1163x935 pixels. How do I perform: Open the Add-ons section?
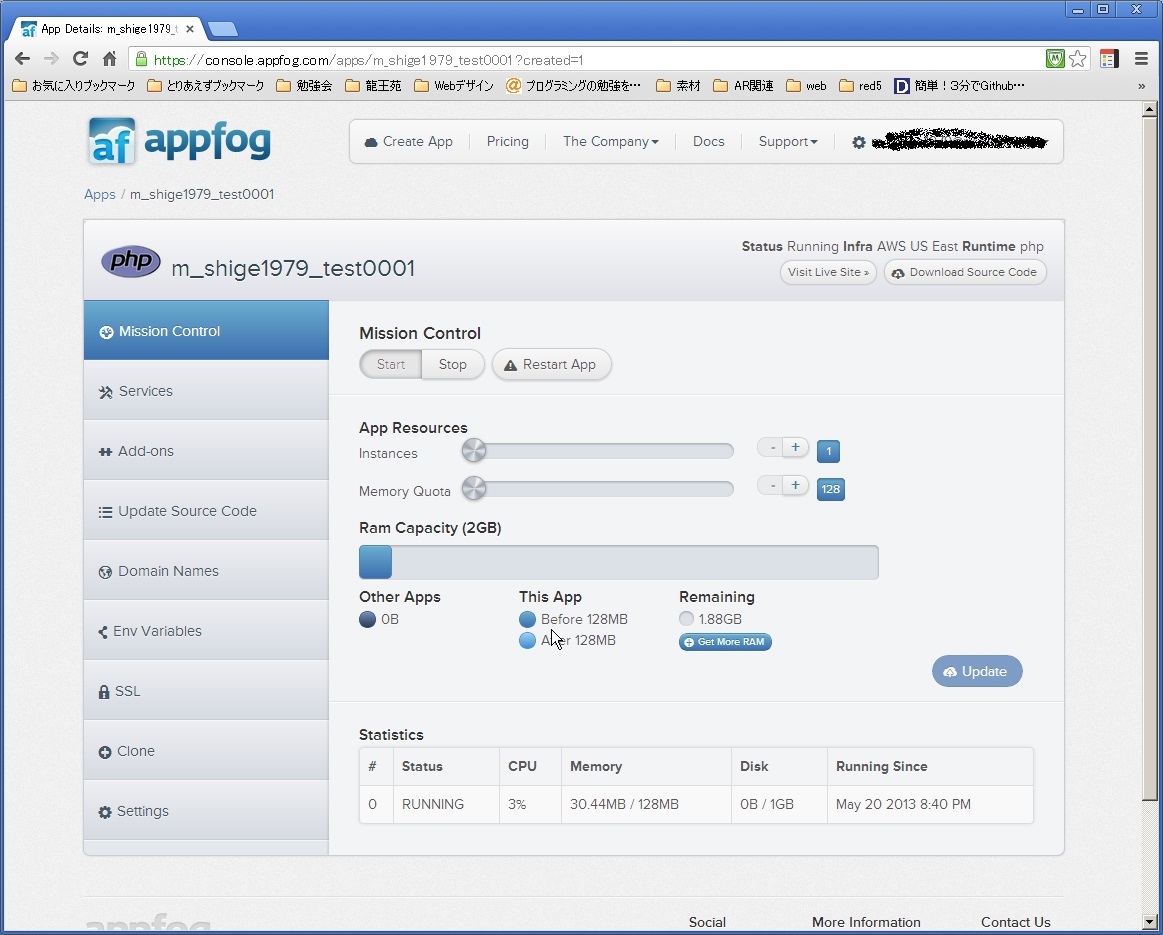pyautogui.click(x=206, y=451)
